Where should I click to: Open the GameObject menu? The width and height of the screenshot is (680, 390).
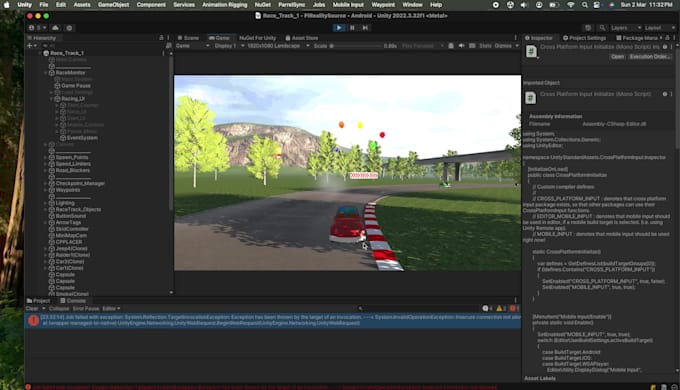113,5
